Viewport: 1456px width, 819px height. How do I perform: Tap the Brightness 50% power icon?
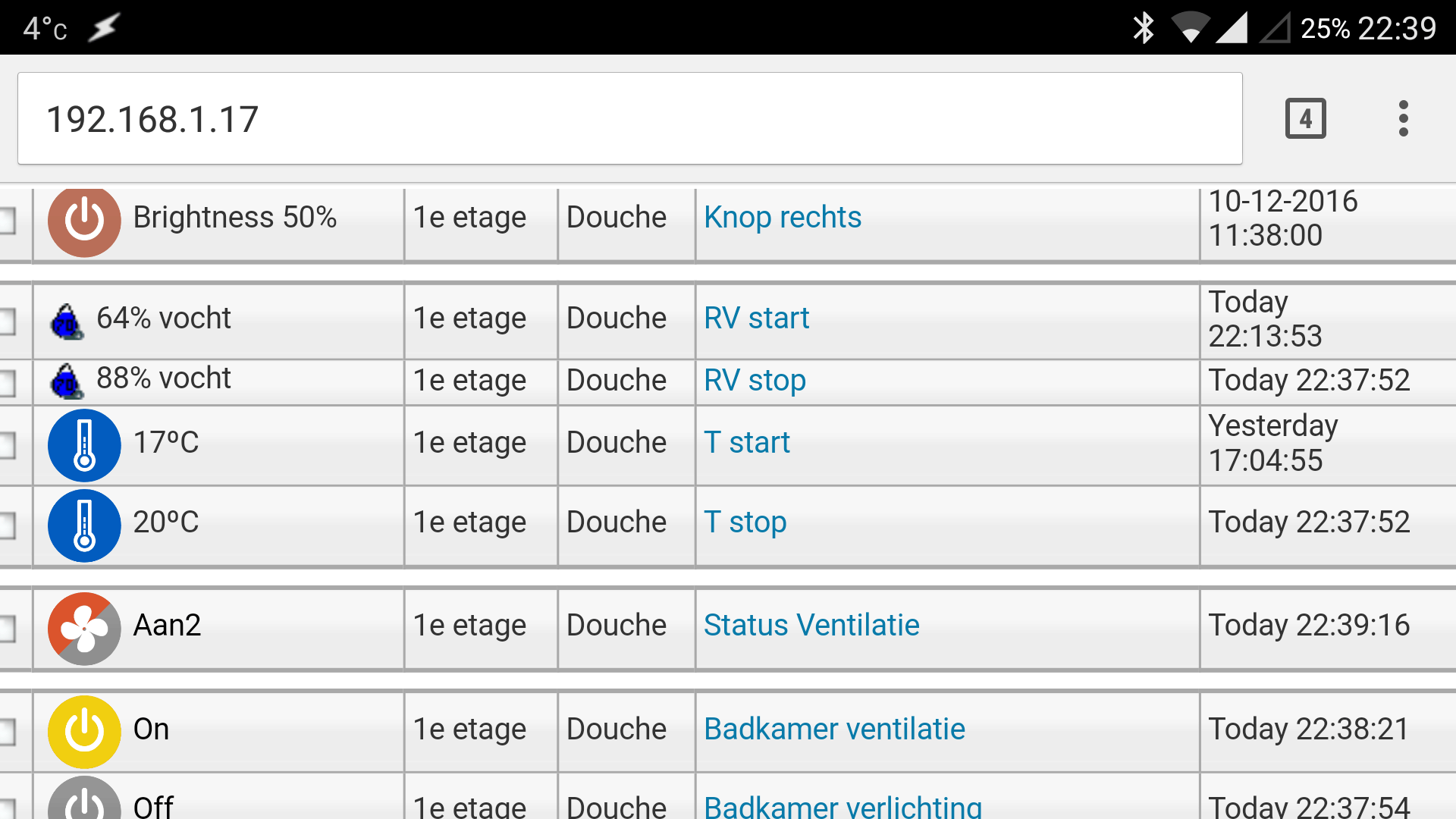point(84,221)
